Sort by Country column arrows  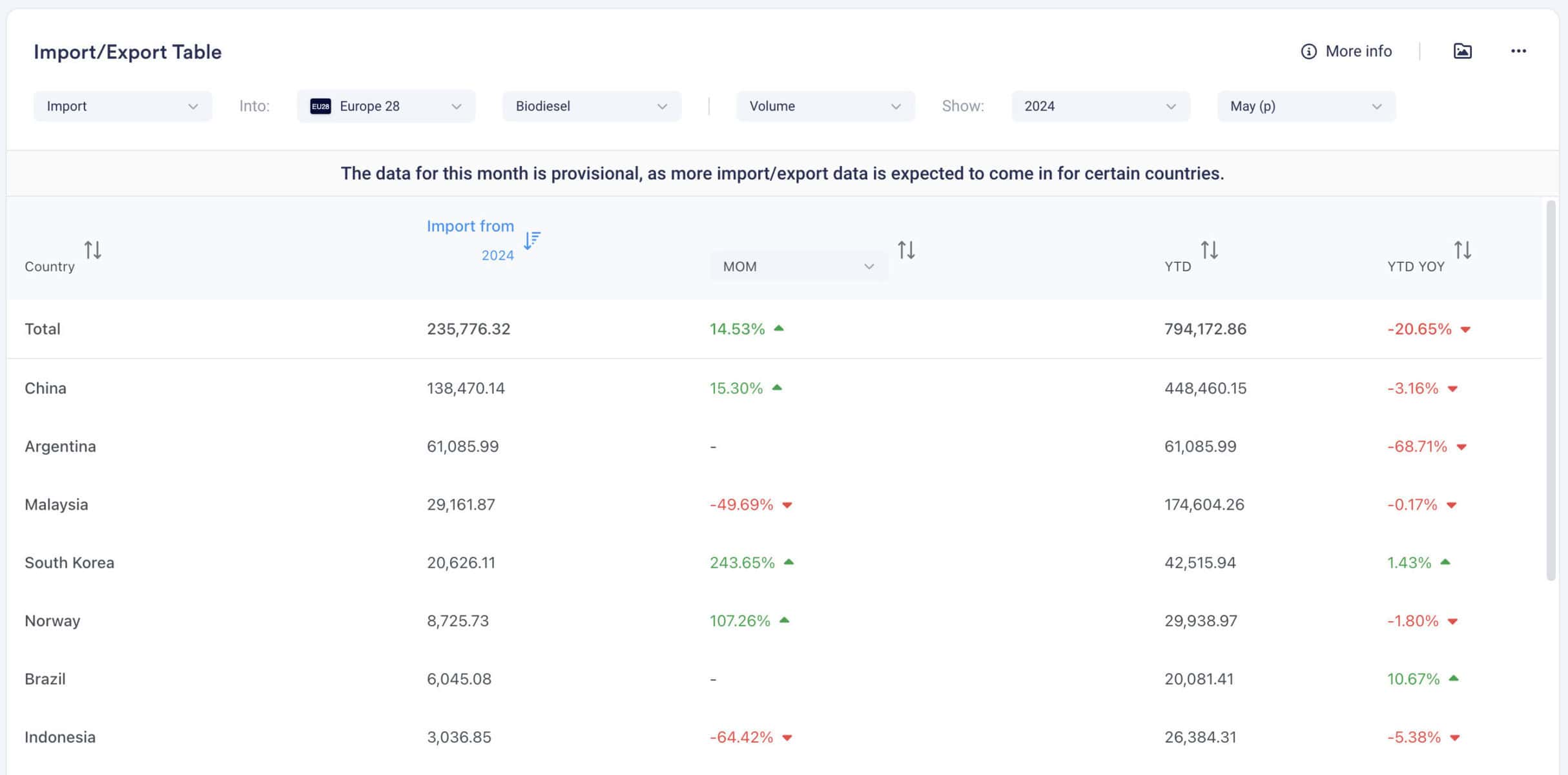[x=92, y=250]
